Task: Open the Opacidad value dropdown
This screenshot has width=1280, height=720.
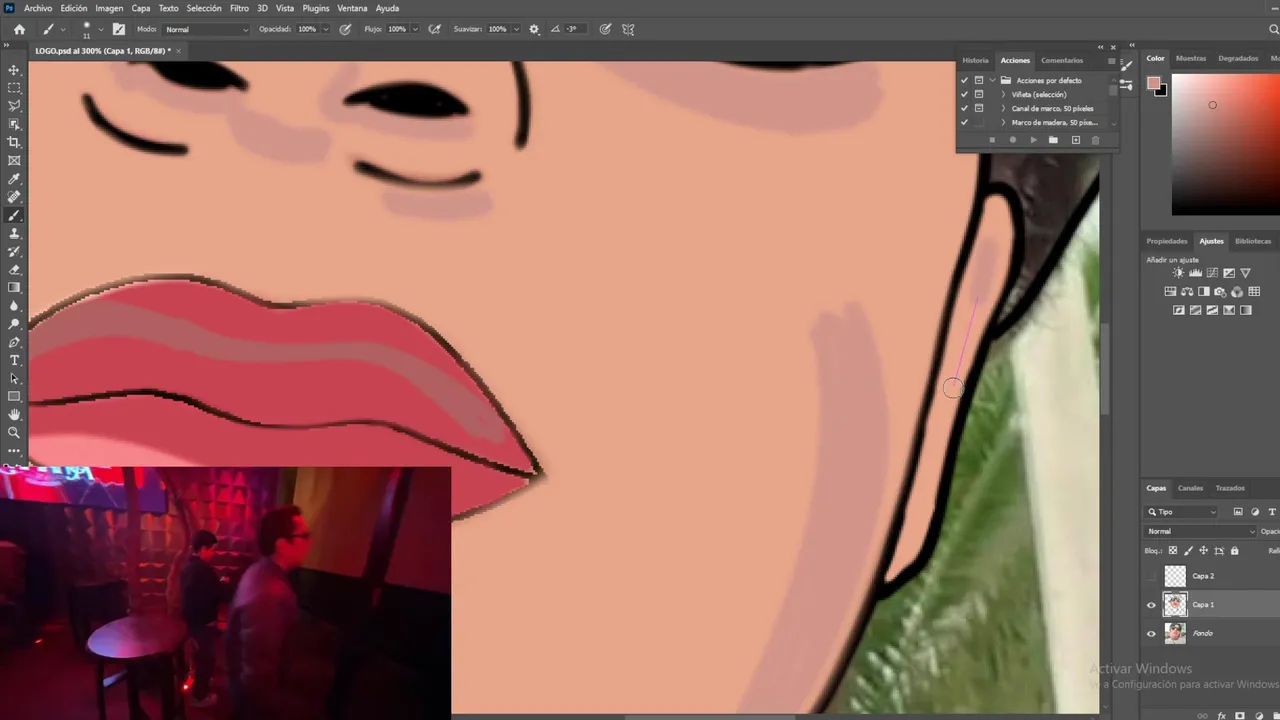Action: (325, 29)
